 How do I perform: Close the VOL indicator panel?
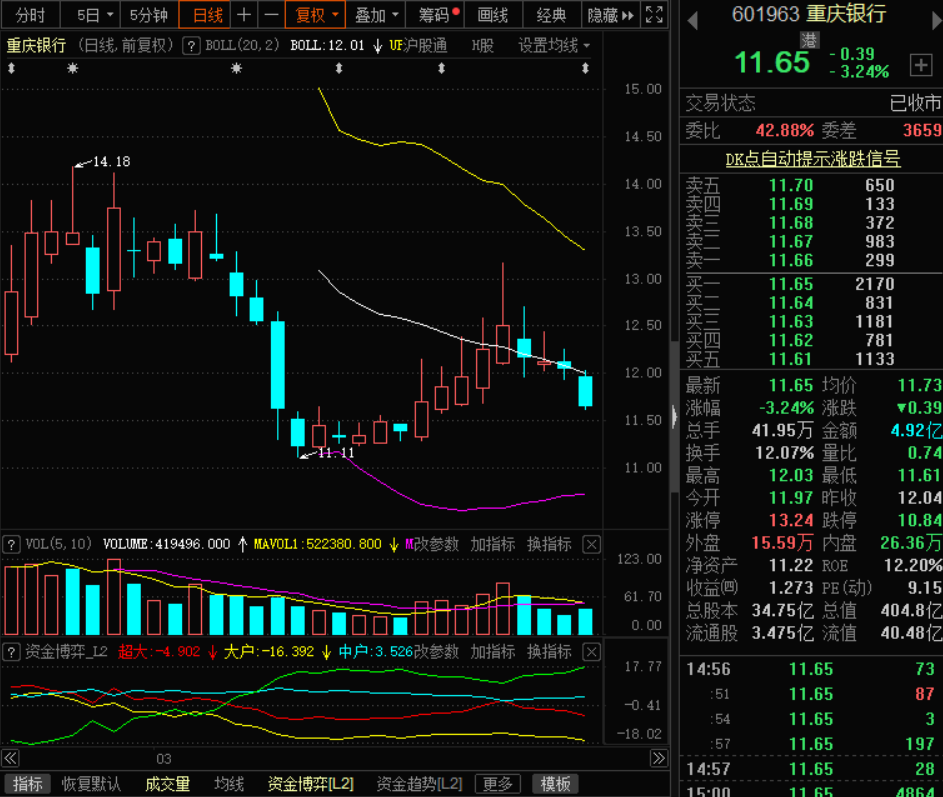(x=592, y=544)
